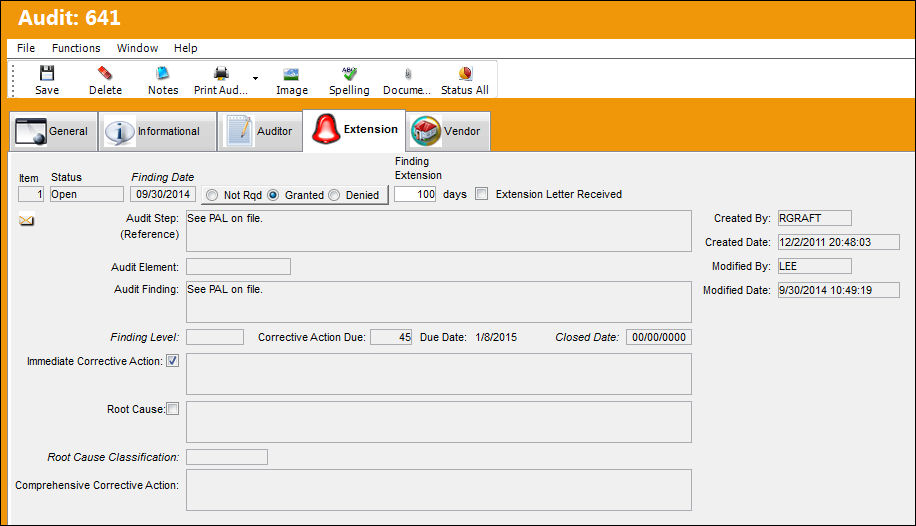The width and height of the screenshot is (916, 526).
Task: Click the Finding Date field
Action: click(x=163, y=194)
